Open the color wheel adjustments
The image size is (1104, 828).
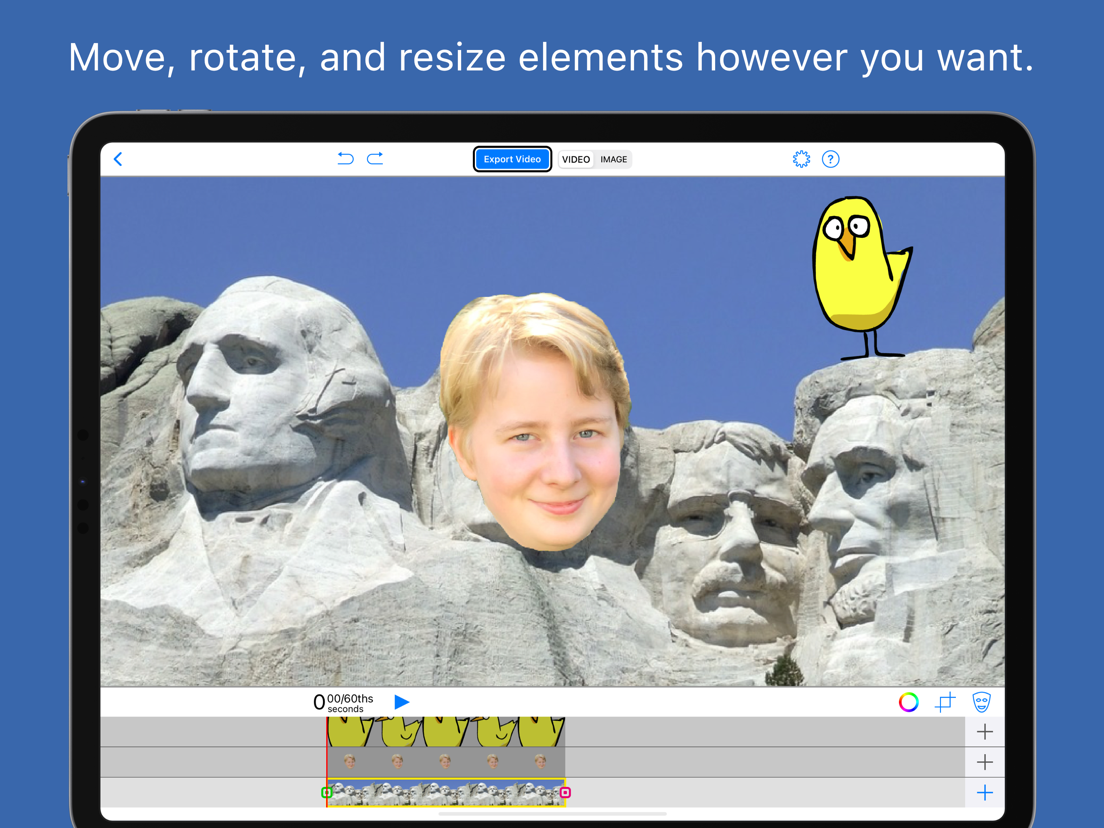click(x=908, y=702)
